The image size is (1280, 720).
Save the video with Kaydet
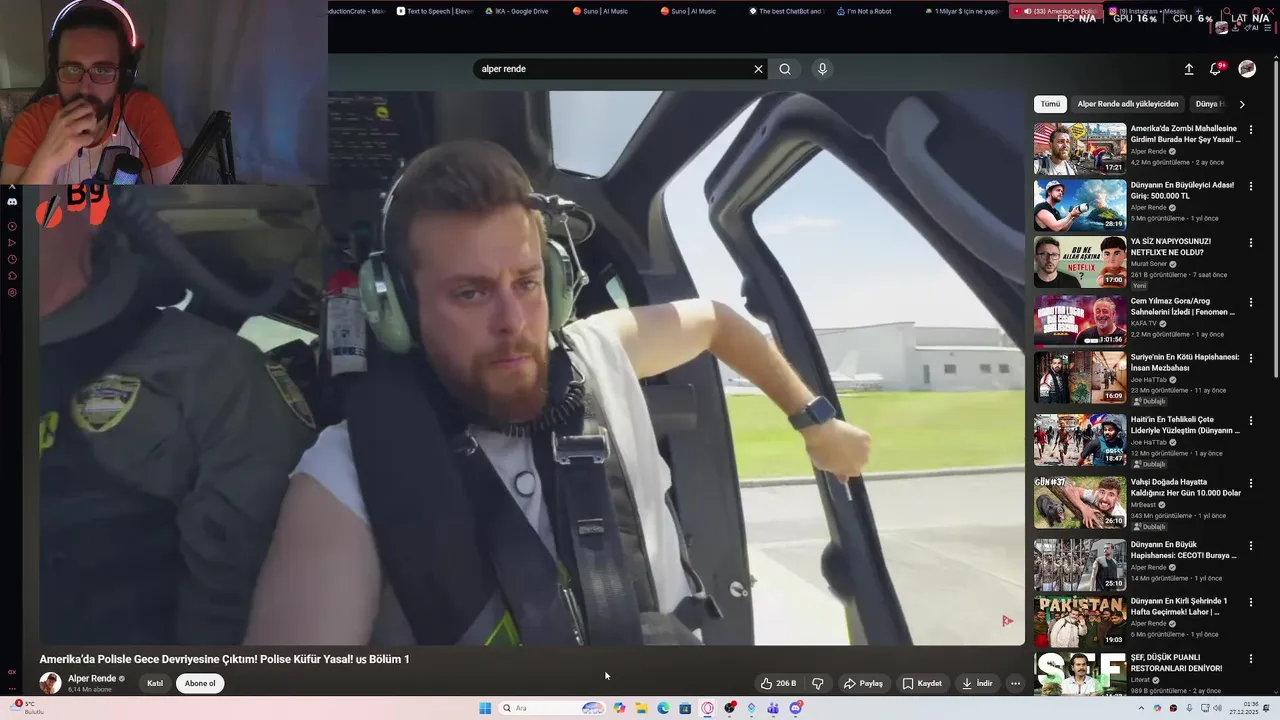pyautogui.click(x=922, y=684)
